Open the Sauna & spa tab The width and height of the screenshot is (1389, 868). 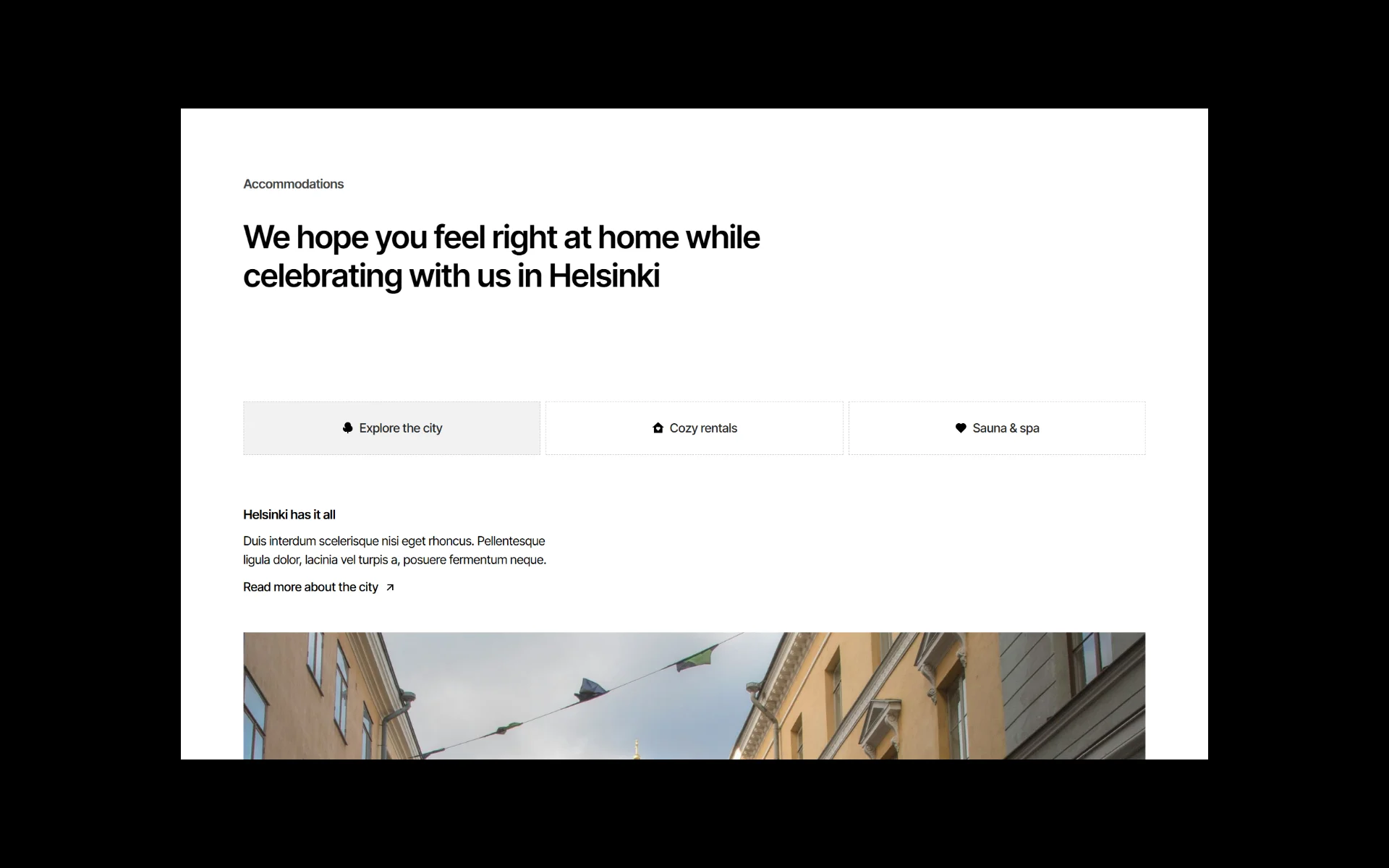pos(997,428)
